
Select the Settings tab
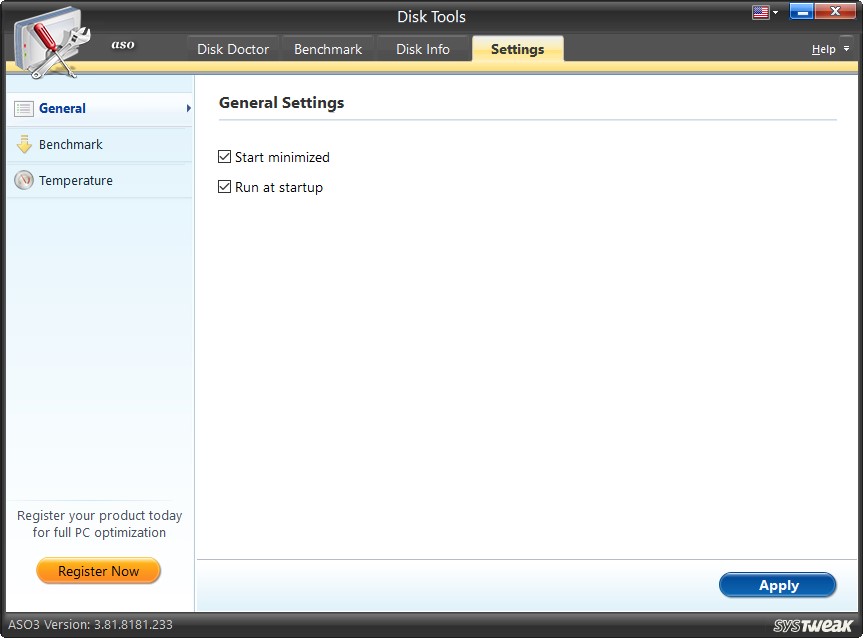coord(517,48)
